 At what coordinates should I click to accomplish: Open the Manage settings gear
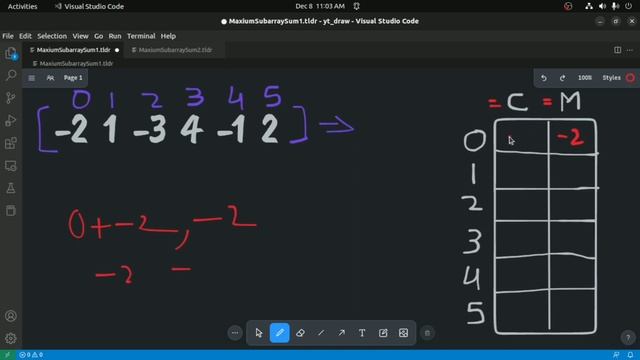tap(11, 338)
